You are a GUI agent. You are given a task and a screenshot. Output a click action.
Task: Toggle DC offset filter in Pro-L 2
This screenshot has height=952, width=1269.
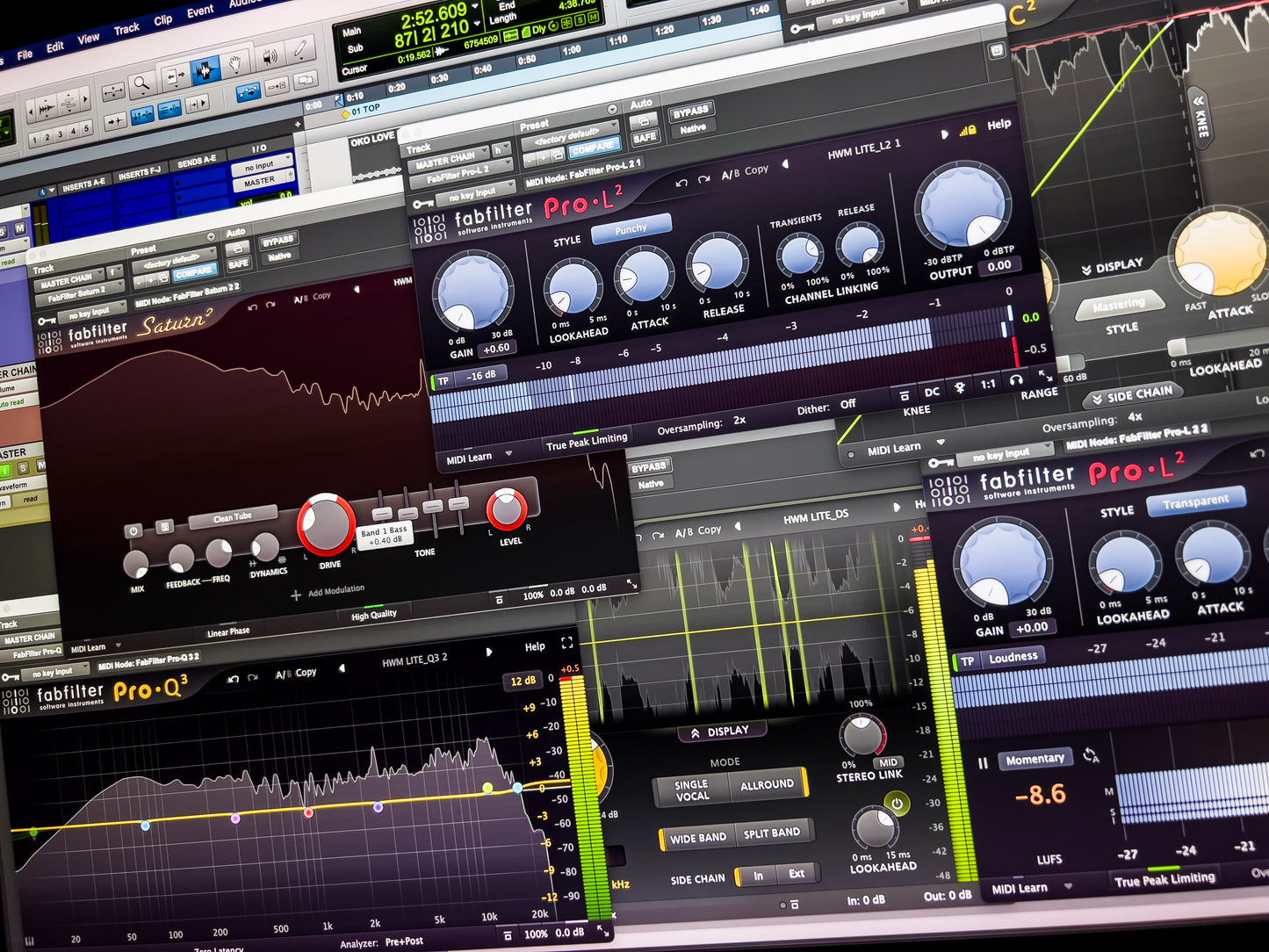(932, 392)
